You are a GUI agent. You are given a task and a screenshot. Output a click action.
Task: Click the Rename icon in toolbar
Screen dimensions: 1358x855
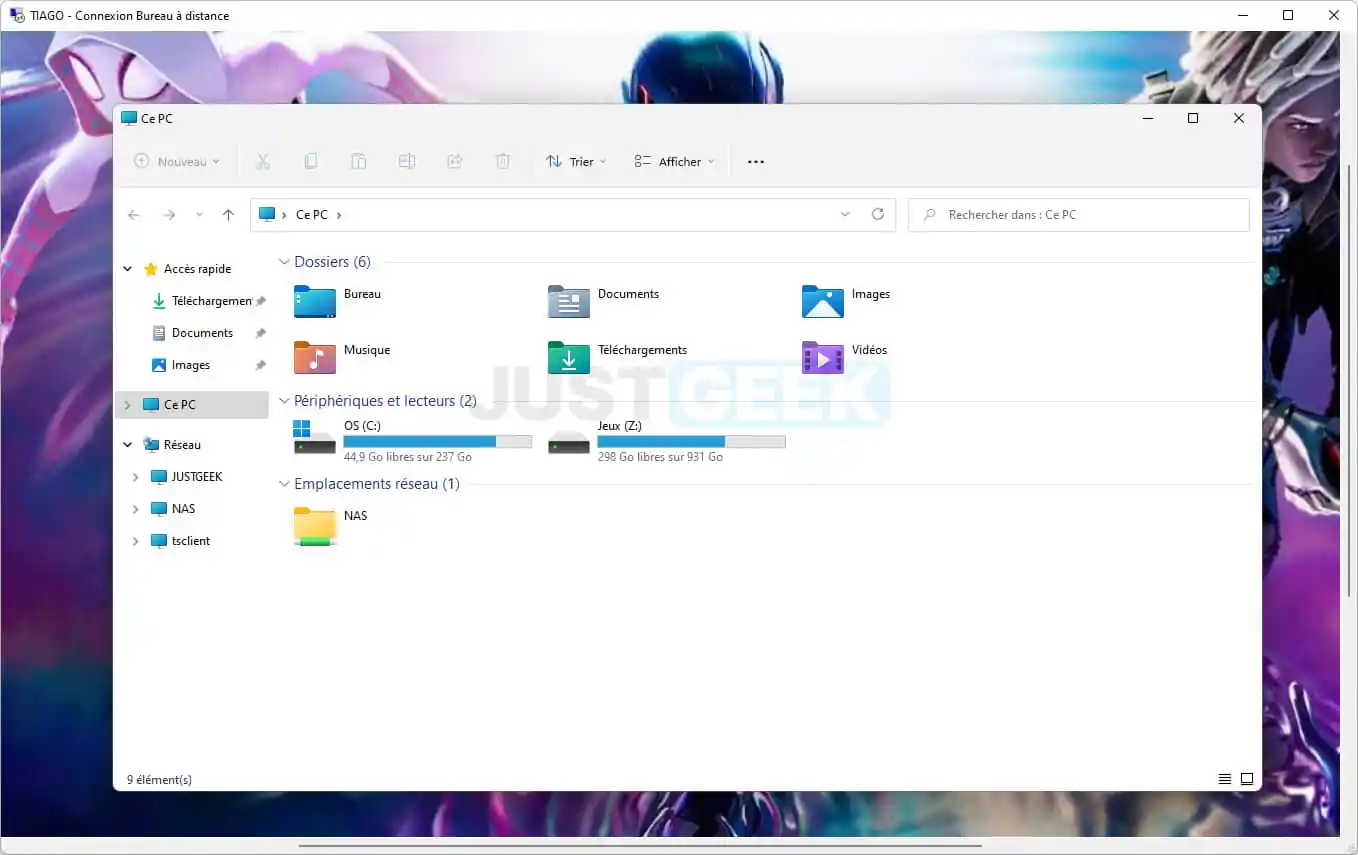coord(407,161)
